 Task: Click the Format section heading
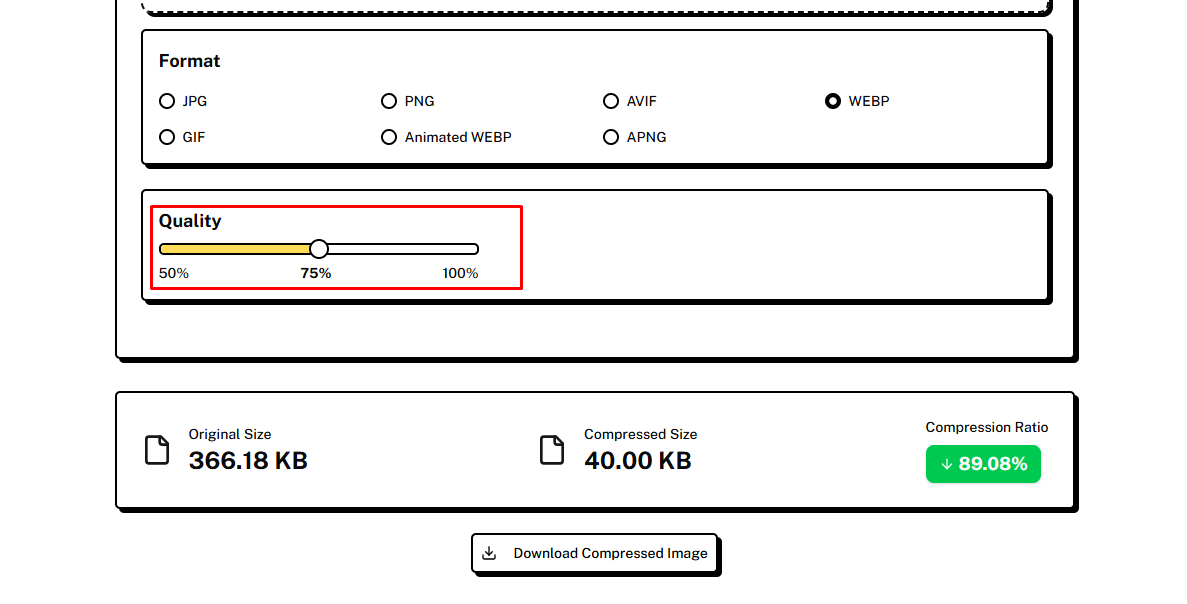click(x=189, y=61)
